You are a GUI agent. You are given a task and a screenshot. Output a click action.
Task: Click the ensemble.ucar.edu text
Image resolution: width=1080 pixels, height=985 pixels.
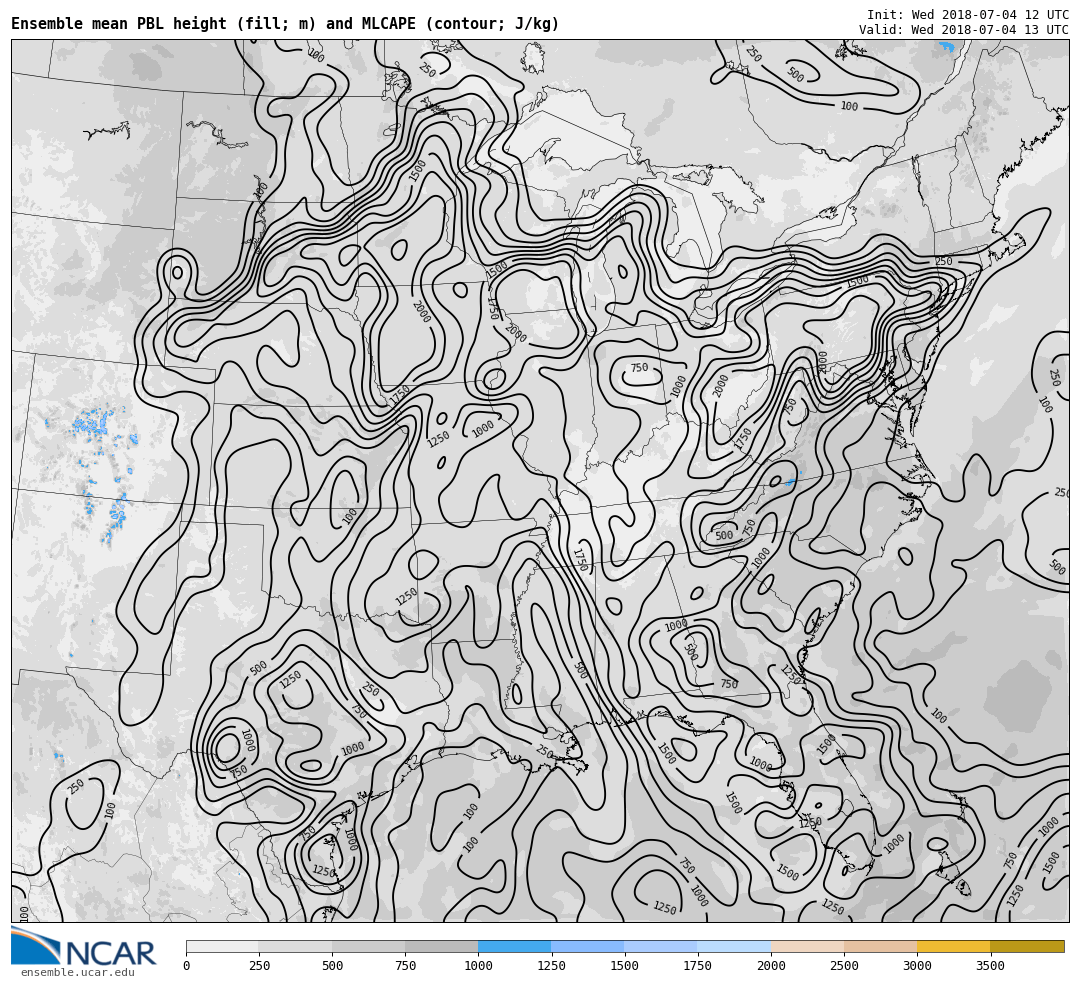pos(78,973)
